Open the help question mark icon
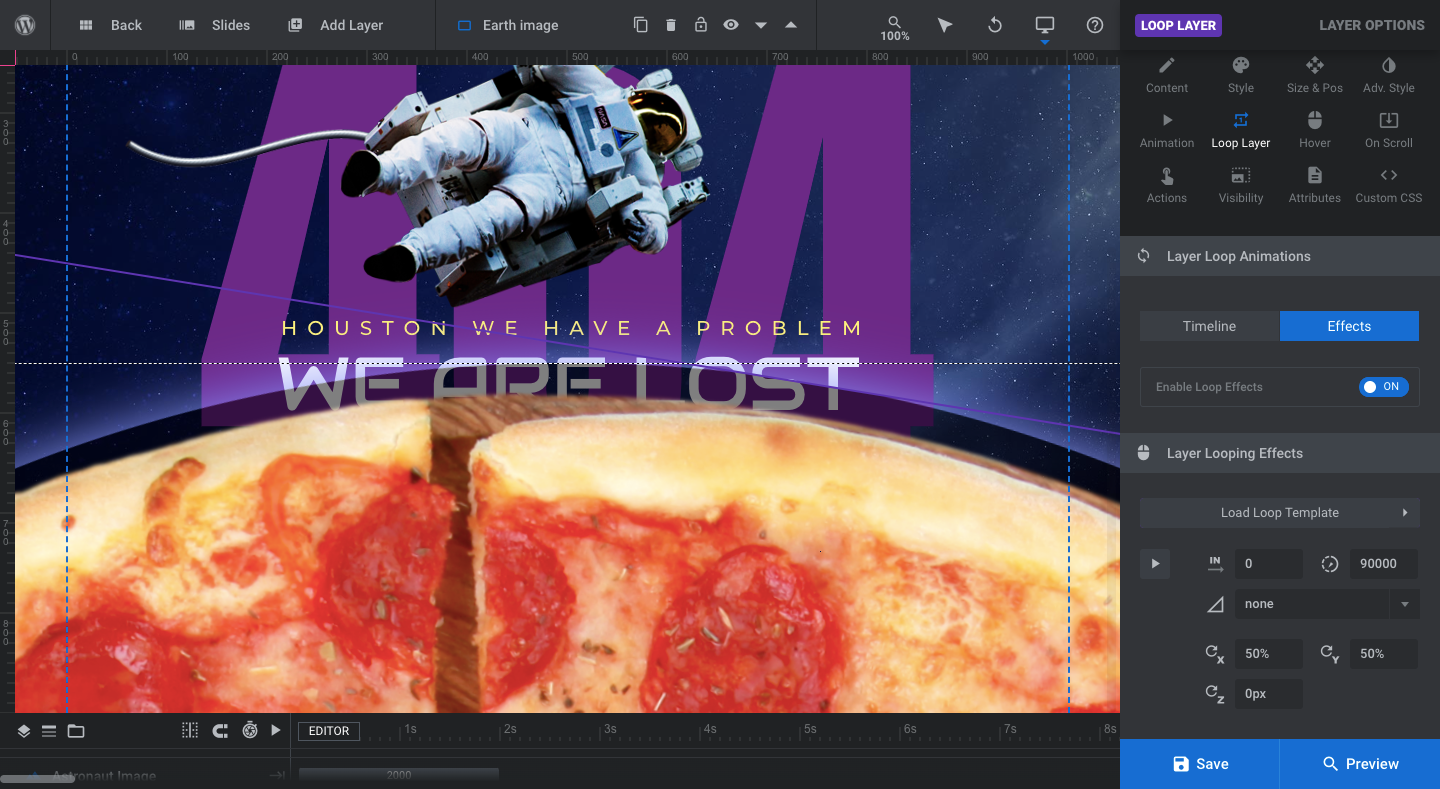Screen dimensions: 1440x789 pyautogui.click(x=1095, y=25)
